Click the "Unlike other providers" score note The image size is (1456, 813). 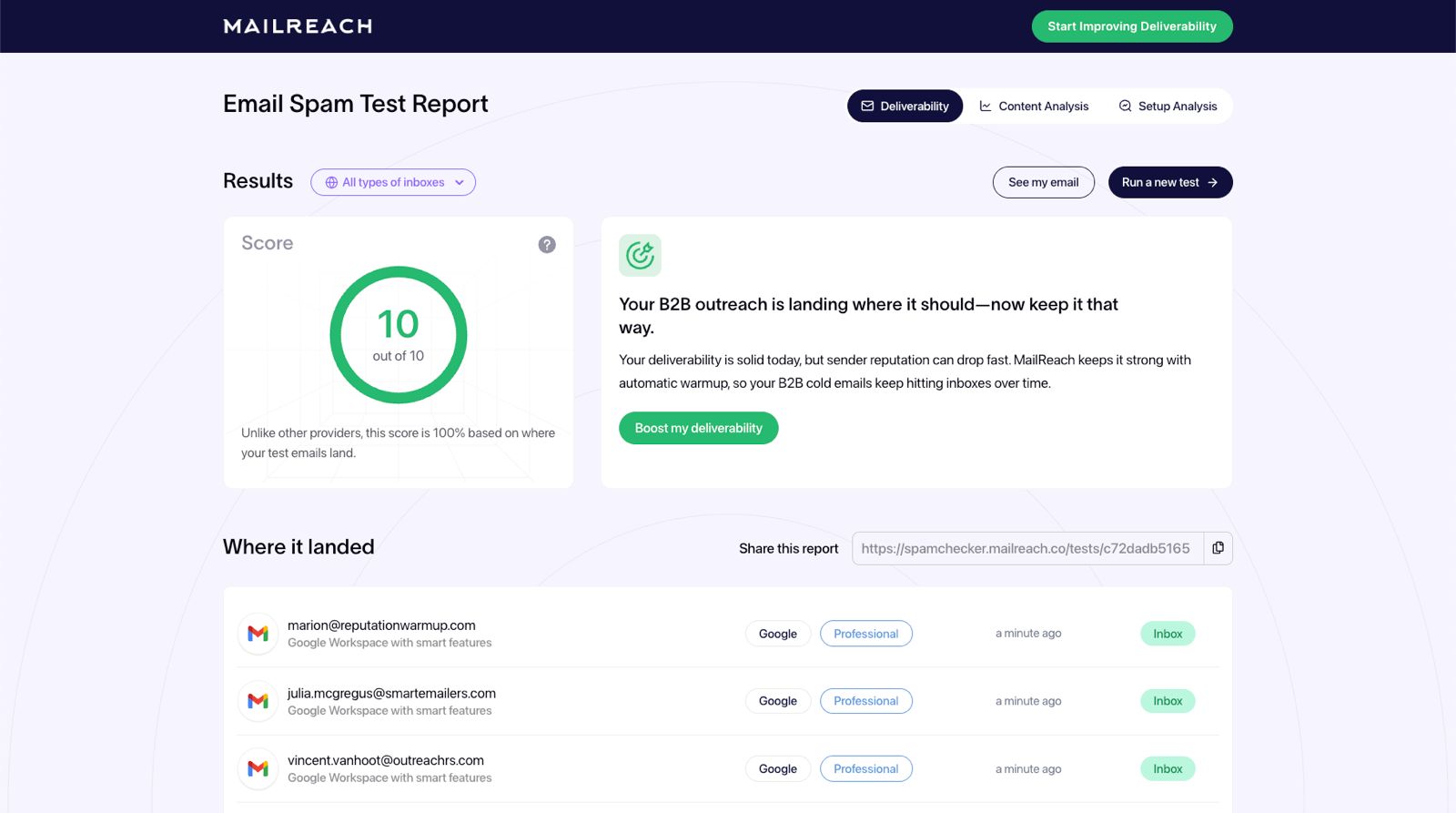click(x=398, y=442)
